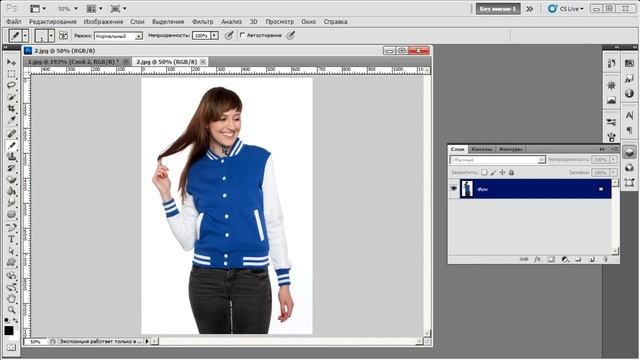Enable the Автостирание checkbox
The image size is (640, 360).
pyautogui.click(x=242, y=35)
